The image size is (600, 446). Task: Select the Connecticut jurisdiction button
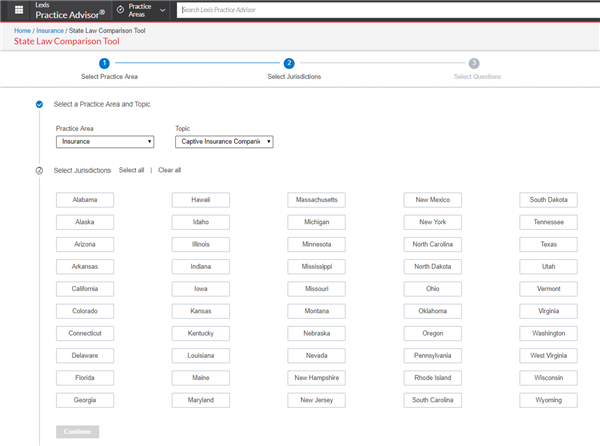[x=85, y=334]
